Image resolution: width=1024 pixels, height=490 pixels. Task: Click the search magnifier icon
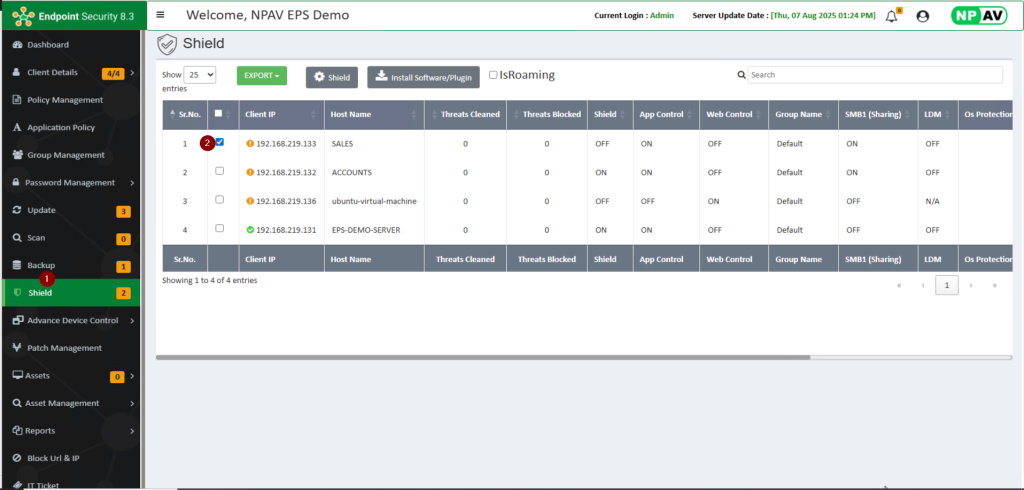pos(741,75)
